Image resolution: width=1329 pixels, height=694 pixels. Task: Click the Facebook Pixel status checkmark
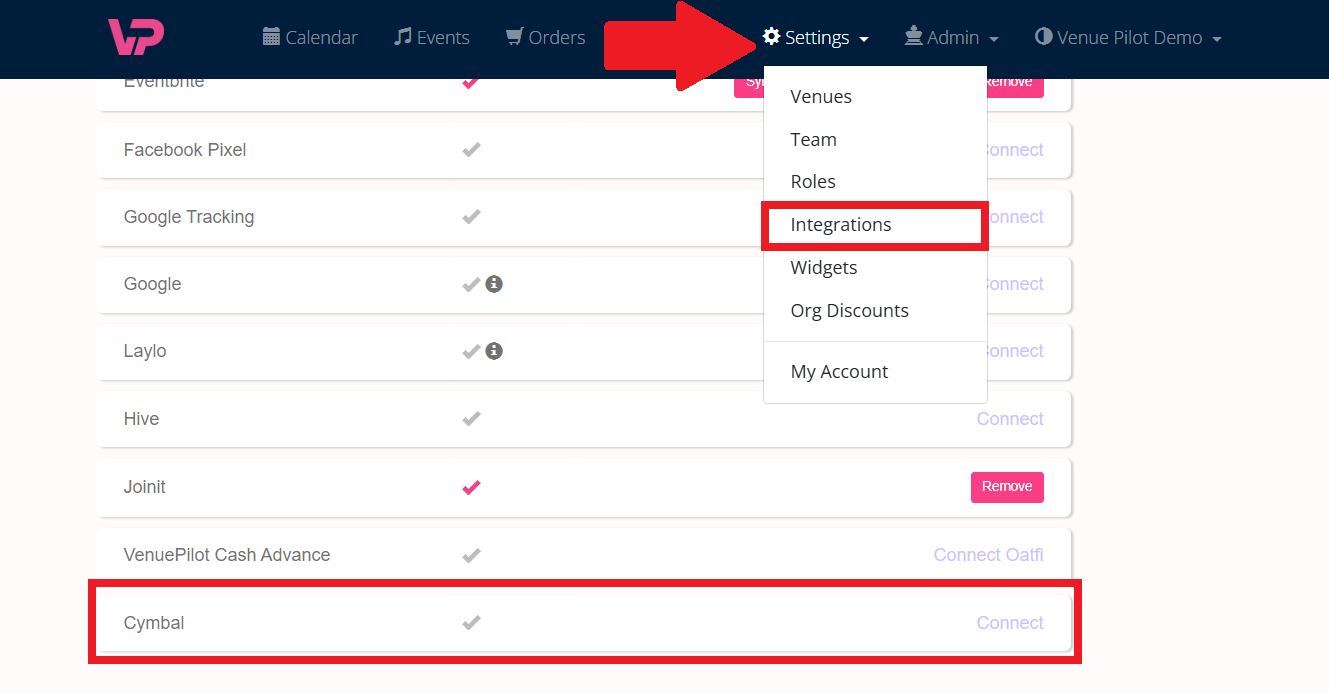point(471,150)
